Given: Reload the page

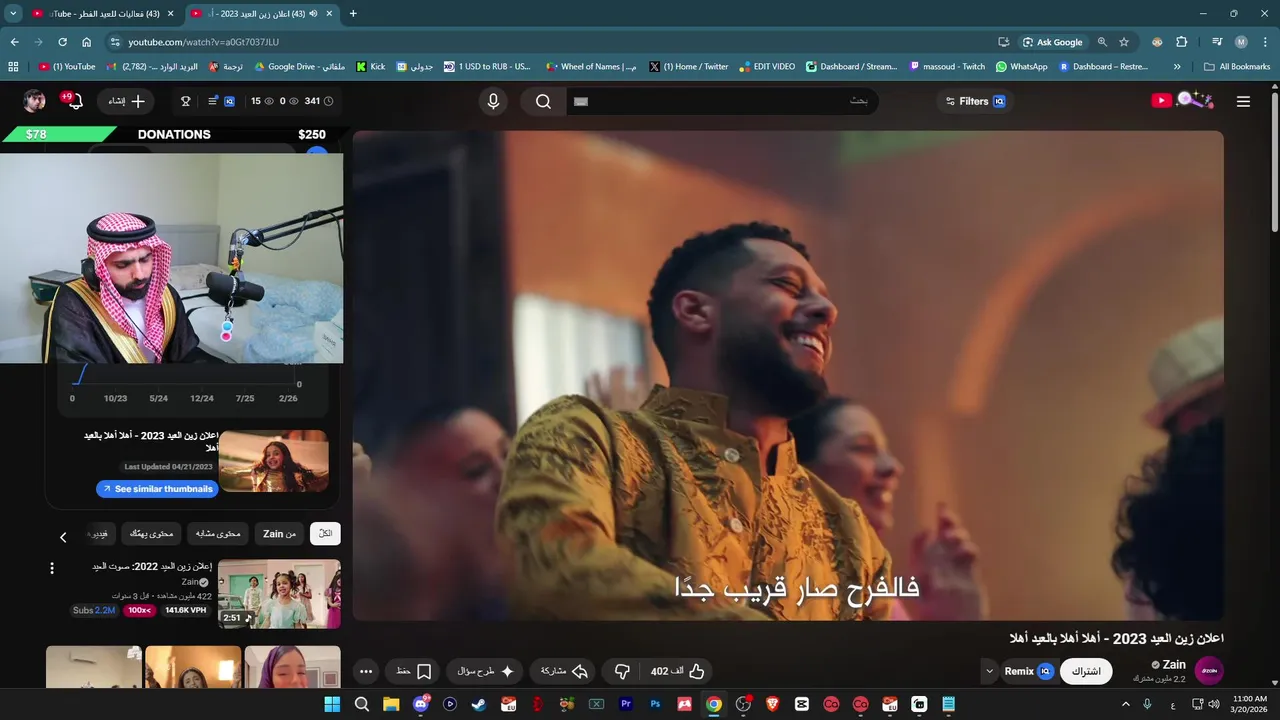Looking at the screenshot, I should 62,42.
